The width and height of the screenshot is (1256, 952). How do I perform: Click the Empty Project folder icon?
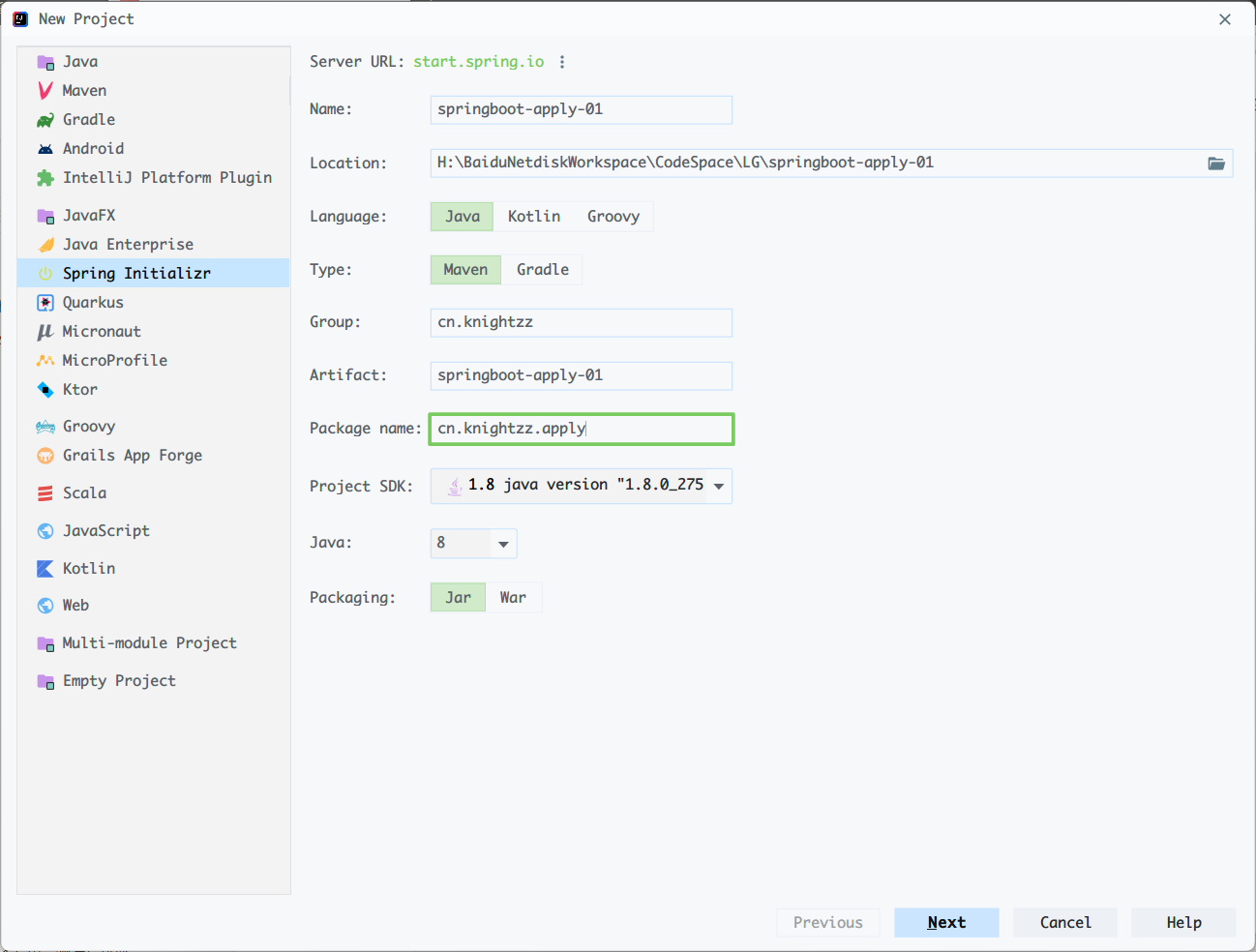(45, 681)
